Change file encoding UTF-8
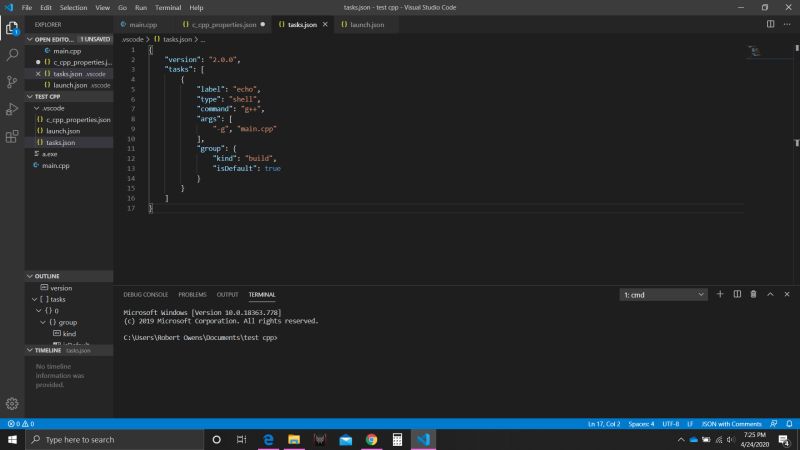 pos(670,424)
